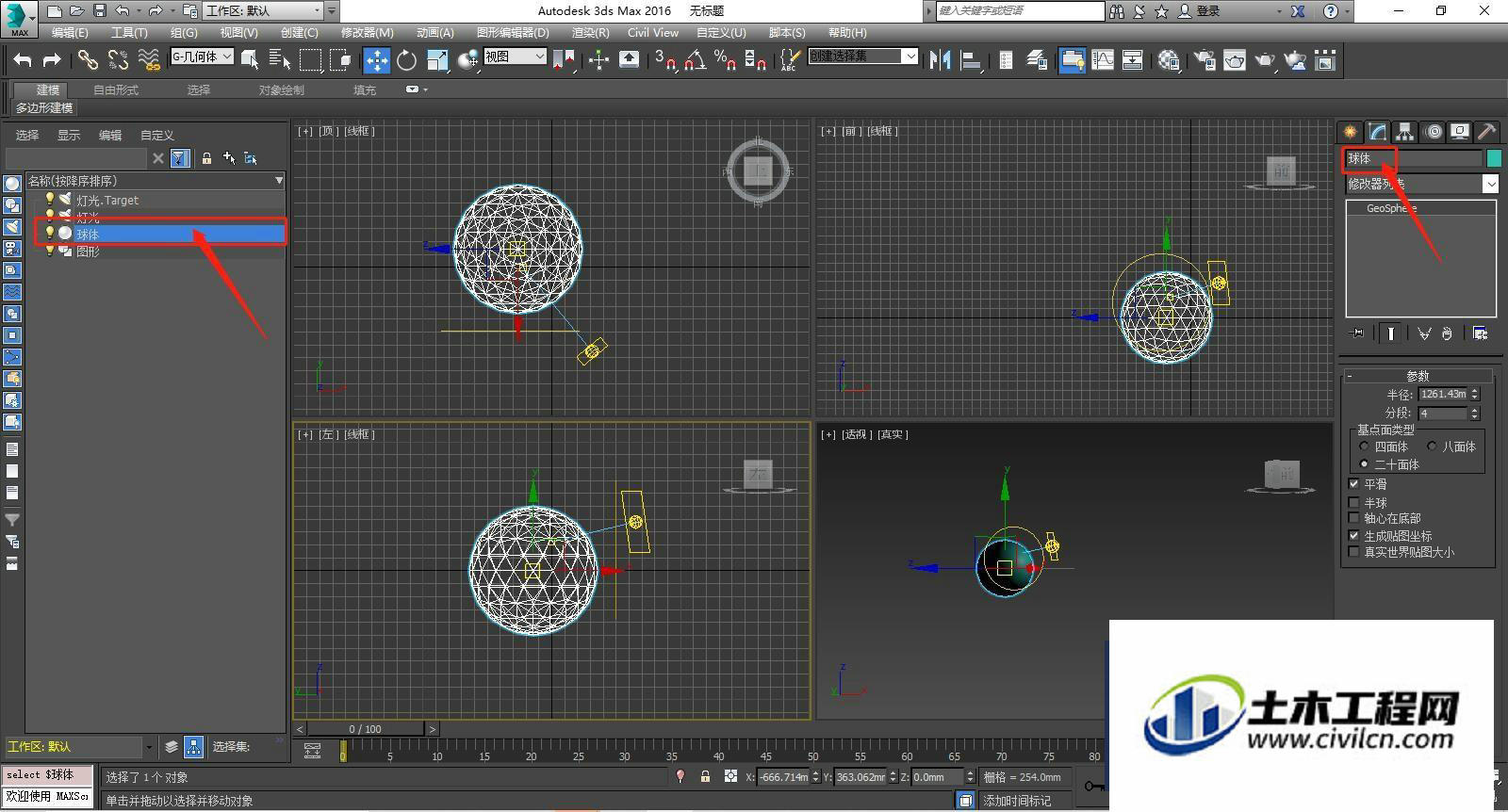Collapse the 参数 rollout

[x=1418, y=376]
